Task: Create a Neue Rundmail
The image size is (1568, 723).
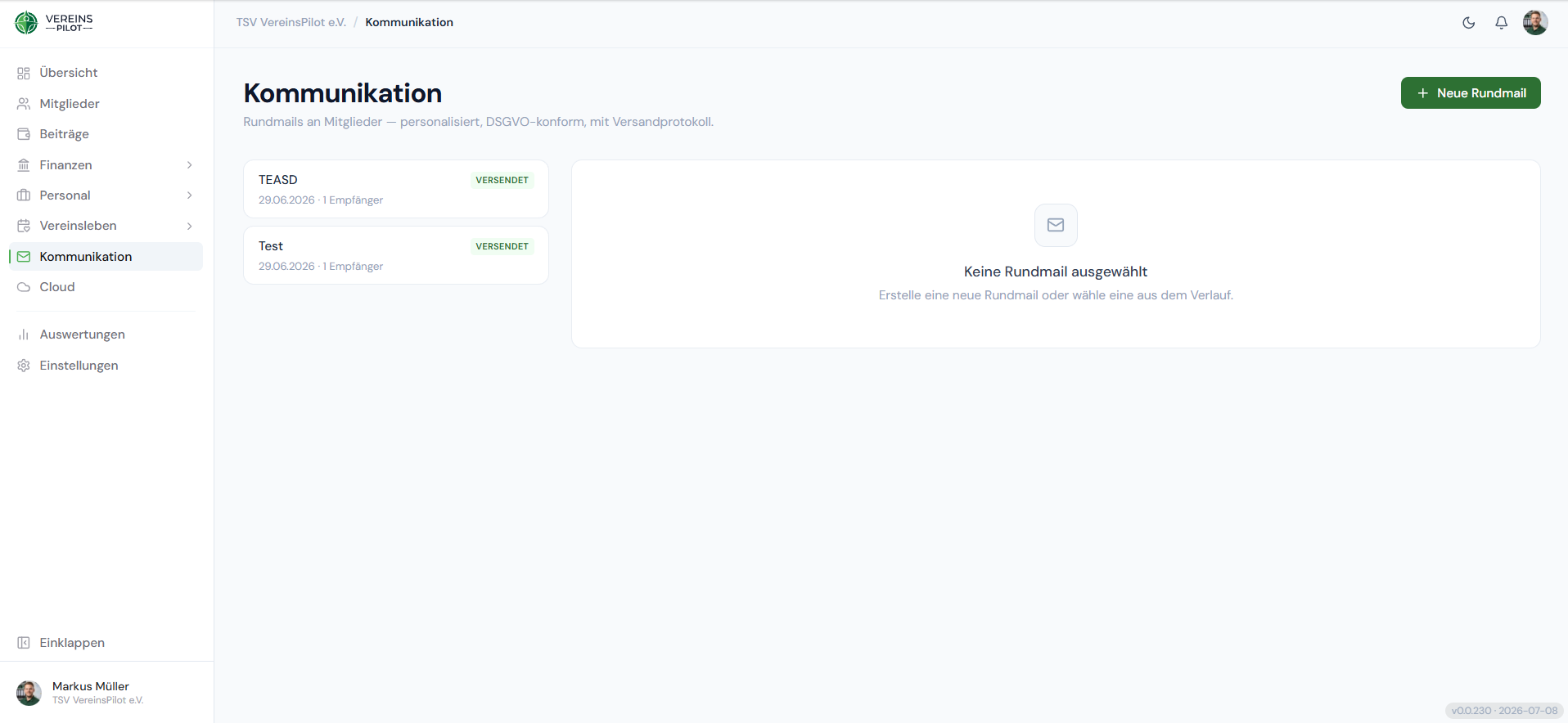Action: [x=1471, y=93]
